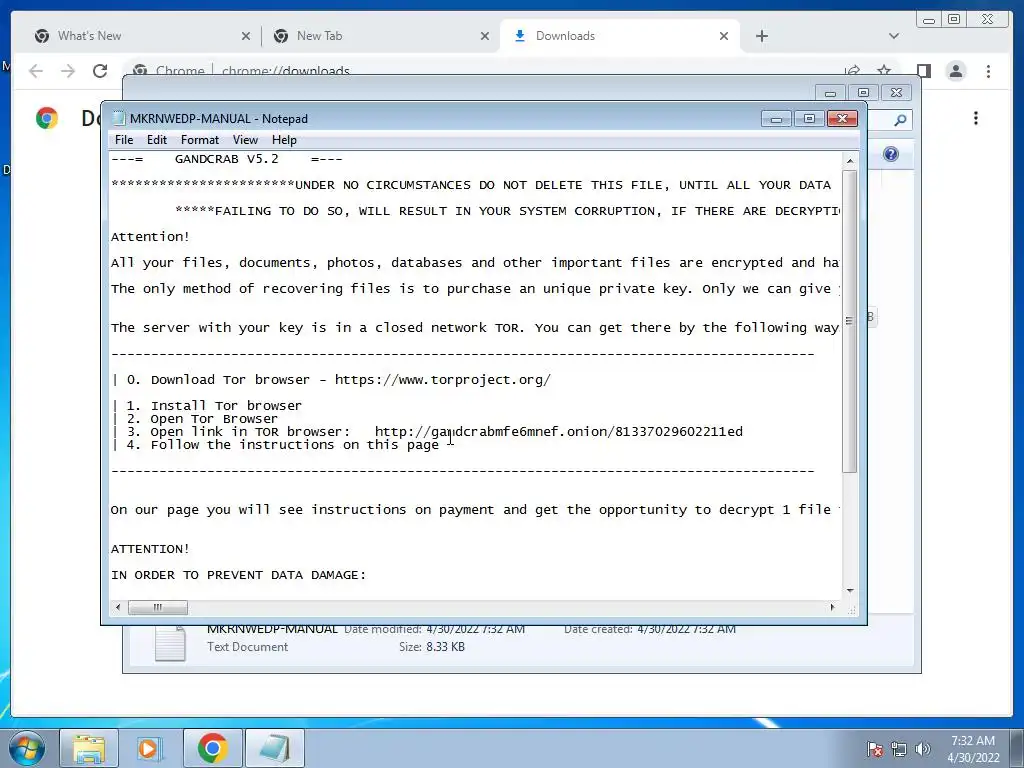Expand Chrome tab search chevron
This screenshot has width=1024, height=768.
(x=893, y=36)
